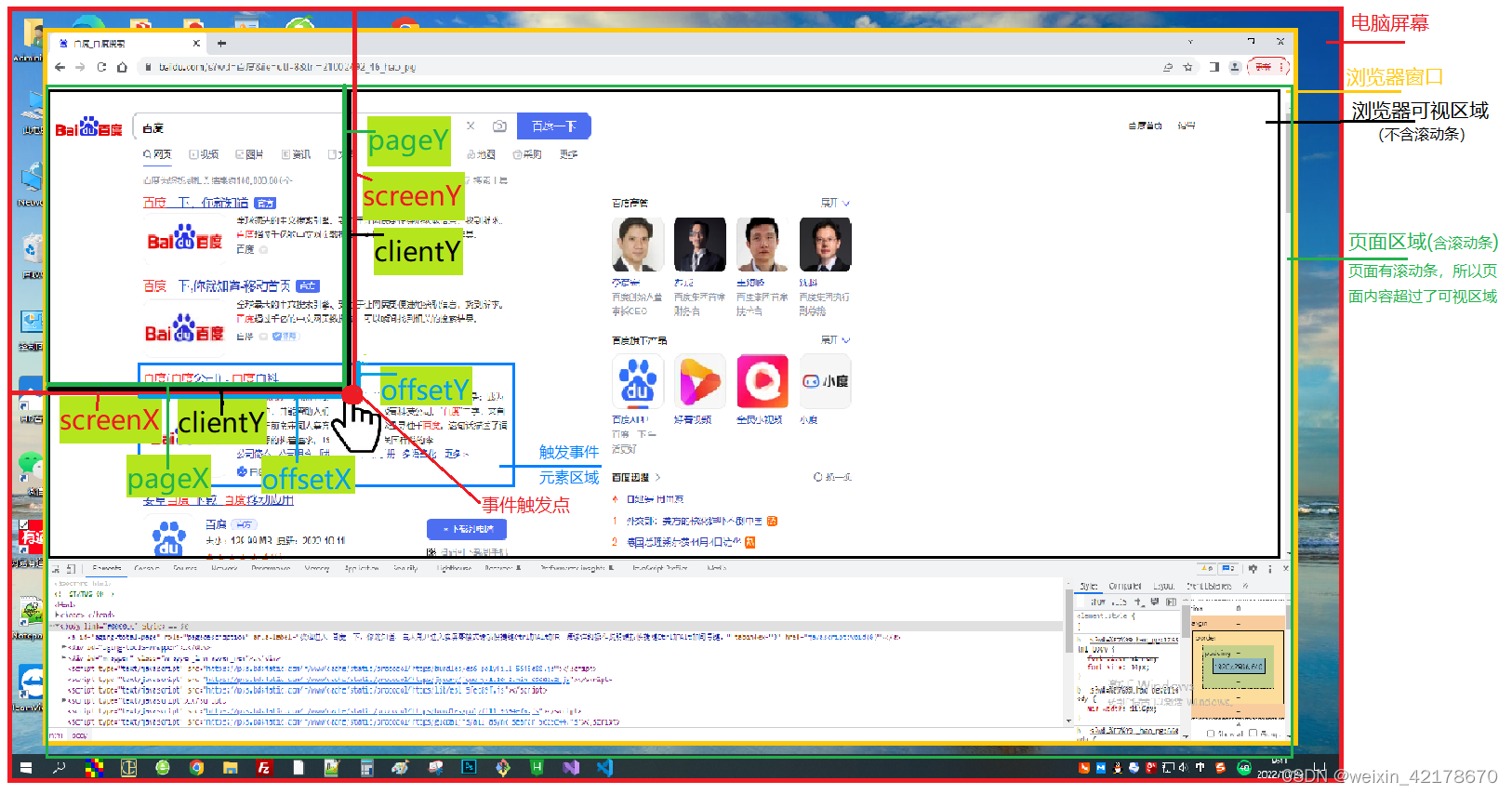The image size is (1512, 794).
Task: Open Chrome from the taskbar
Action: [x=196, y=768]
